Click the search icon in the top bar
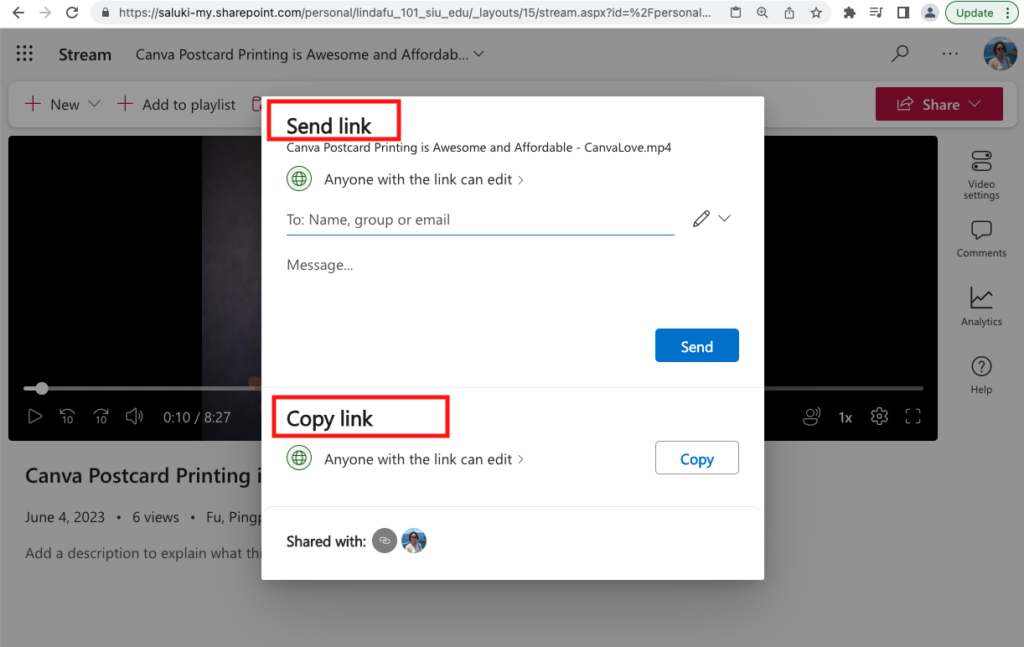Image resolution: width=1024 pixels, height=647 pixels. [900, 54]
